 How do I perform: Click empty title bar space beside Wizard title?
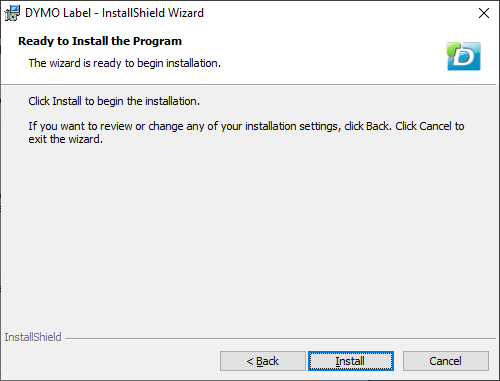pos(333,13)
